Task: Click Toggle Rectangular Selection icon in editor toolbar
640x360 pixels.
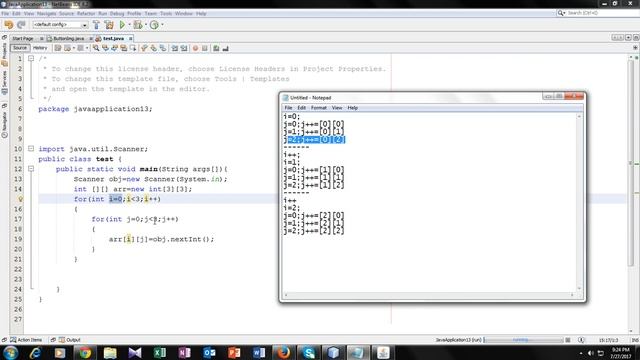Action: coord(133,48)
